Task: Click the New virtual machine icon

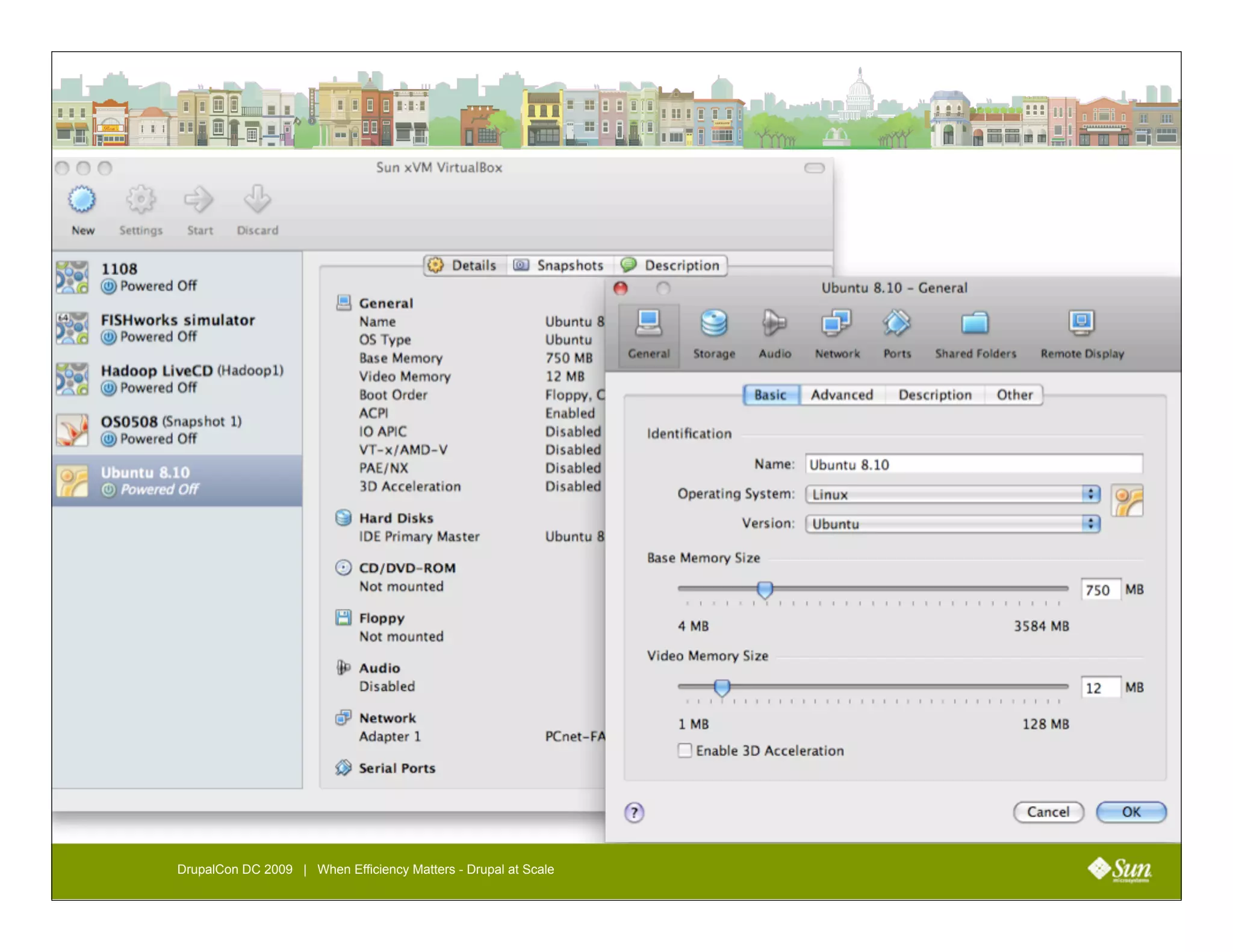Action: click(82, 201)
